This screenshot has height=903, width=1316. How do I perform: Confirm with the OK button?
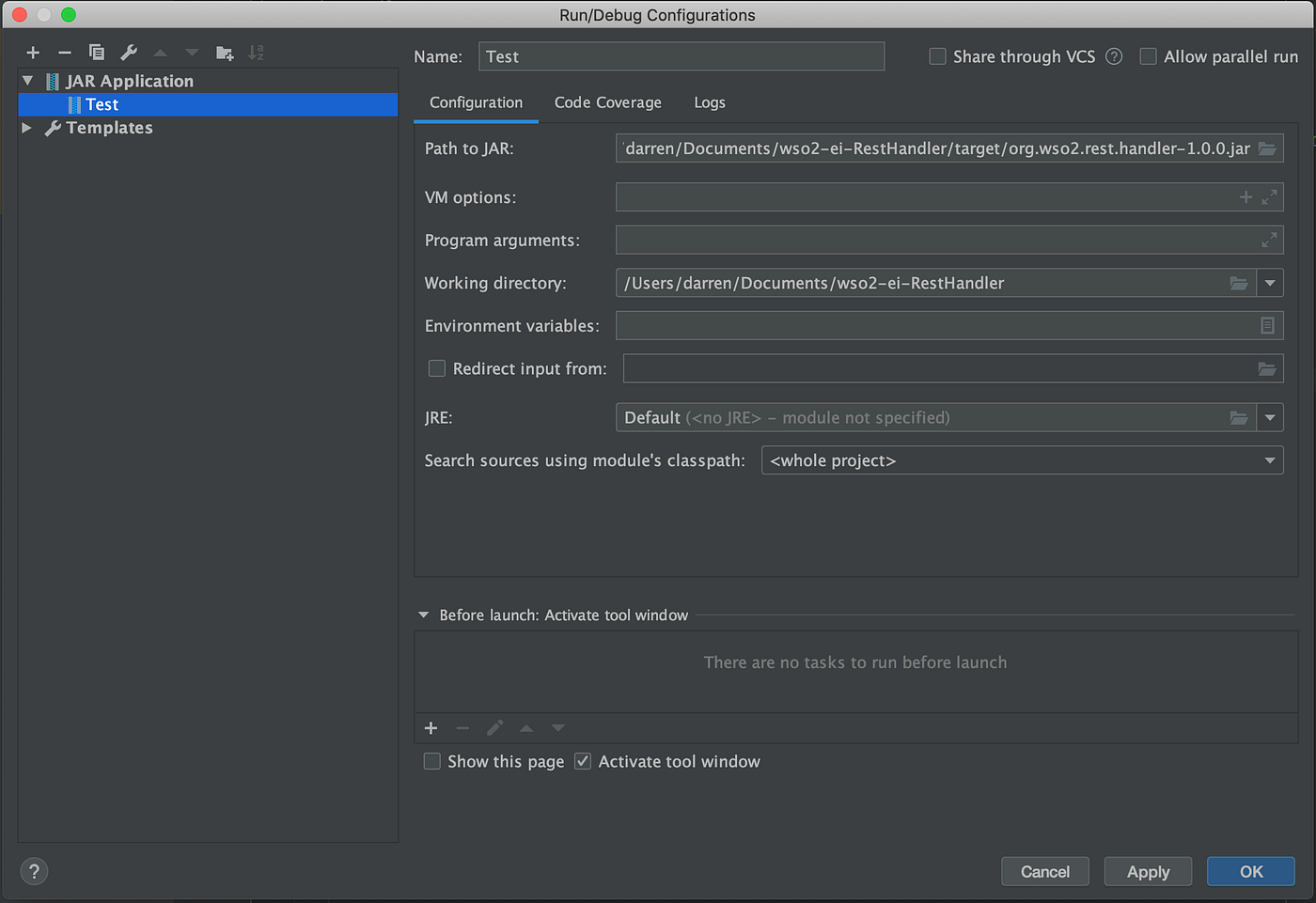point(1250,871)
